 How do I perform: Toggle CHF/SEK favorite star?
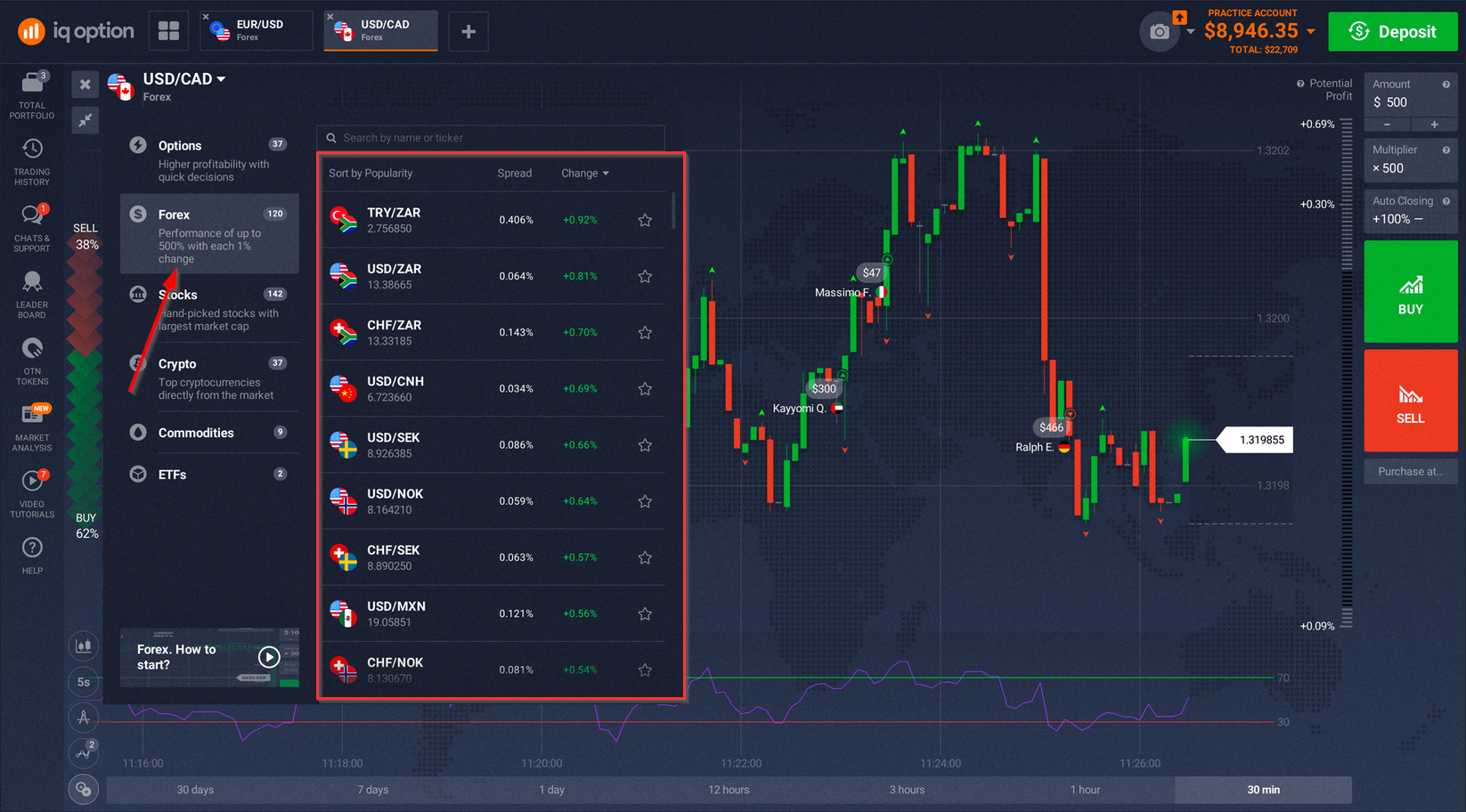click(x=645, y=557)
